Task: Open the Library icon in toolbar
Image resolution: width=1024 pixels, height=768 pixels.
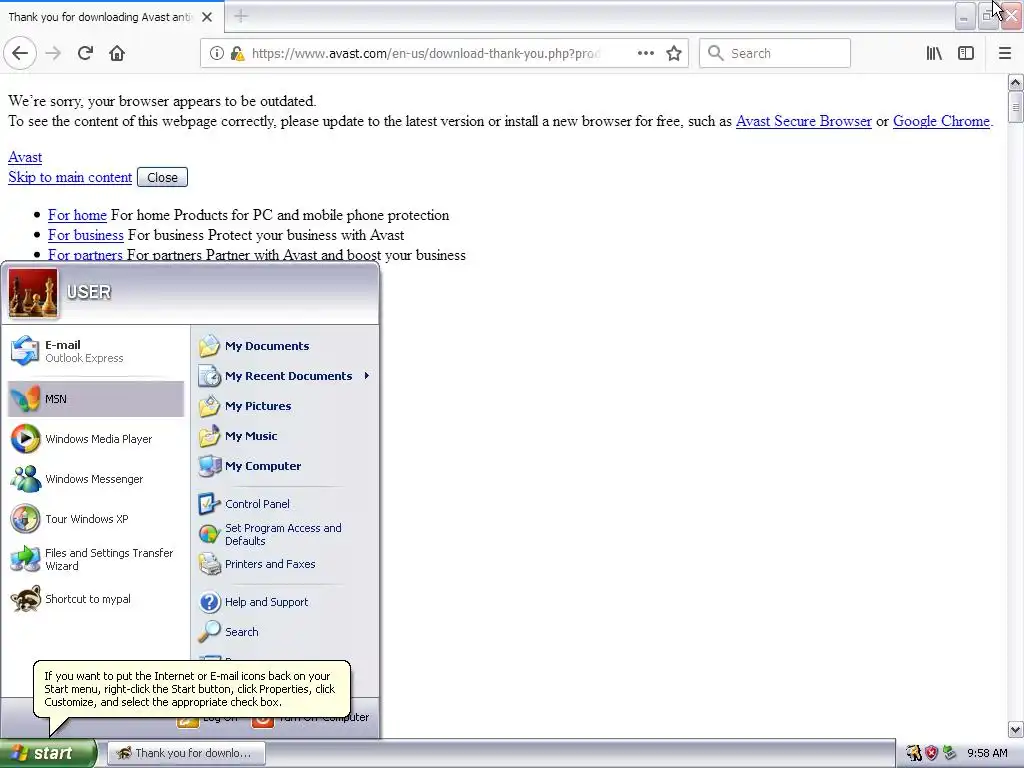Action: (934, 54)
